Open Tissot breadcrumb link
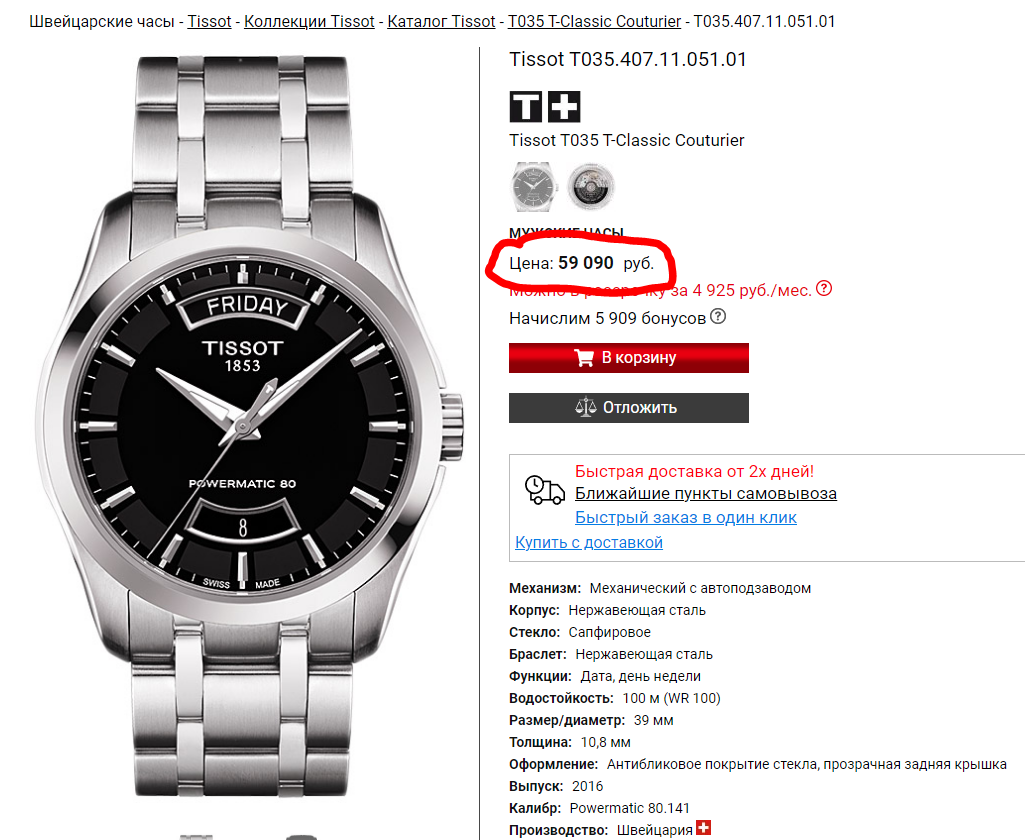 [x=209, y=22]
